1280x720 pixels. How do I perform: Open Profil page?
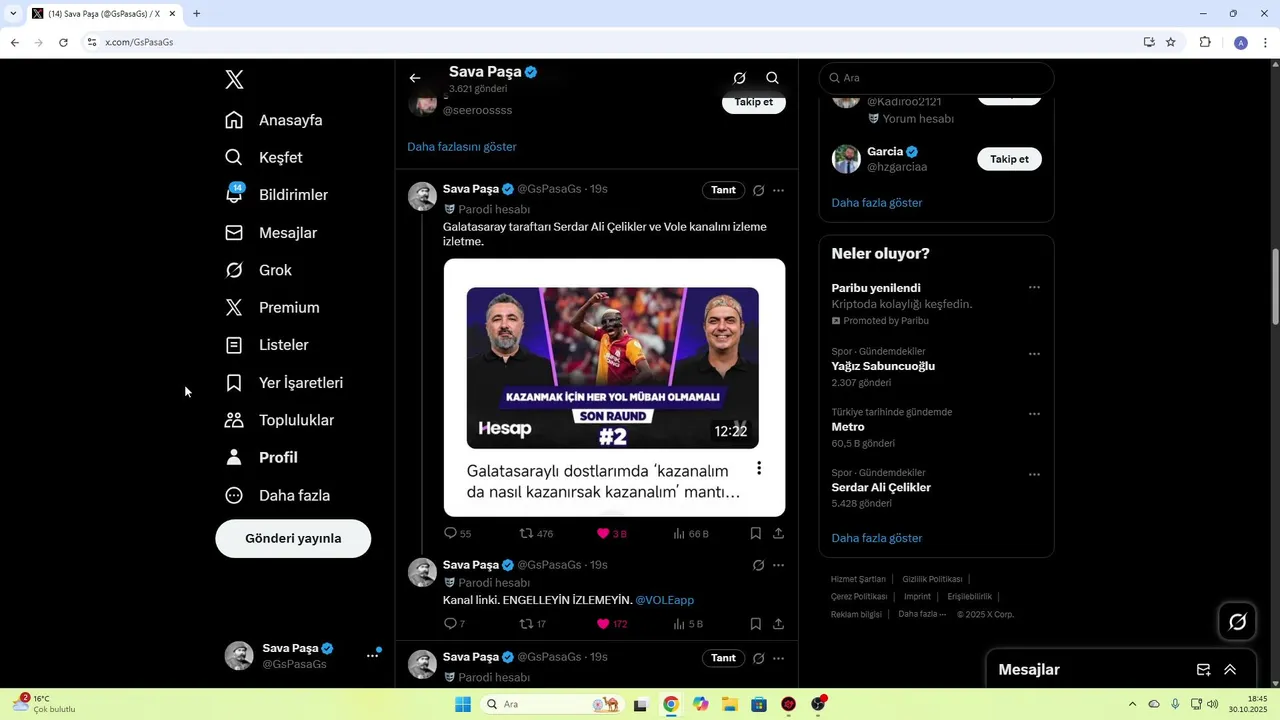[x=262, y=457]
